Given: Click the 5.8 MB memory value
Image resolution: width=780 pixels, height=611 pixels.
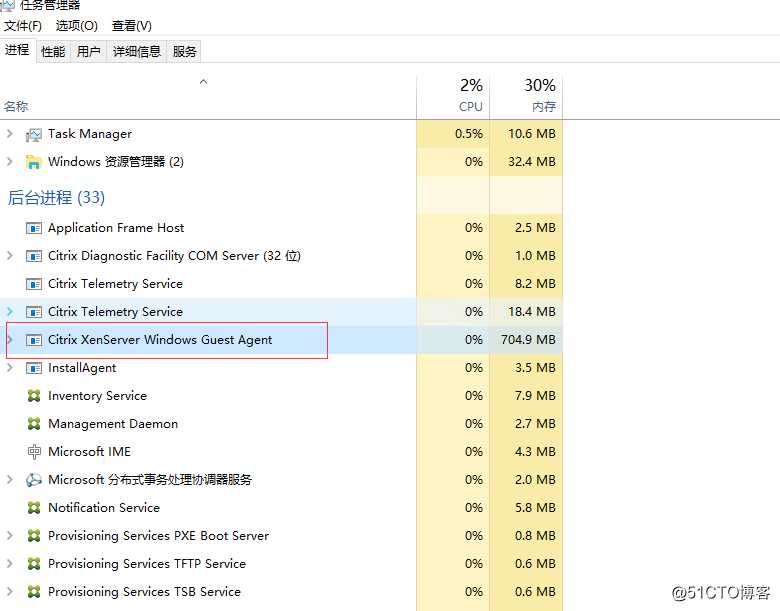Looking at the screenshot, I should pyautogui.click(x=535, y=508).
